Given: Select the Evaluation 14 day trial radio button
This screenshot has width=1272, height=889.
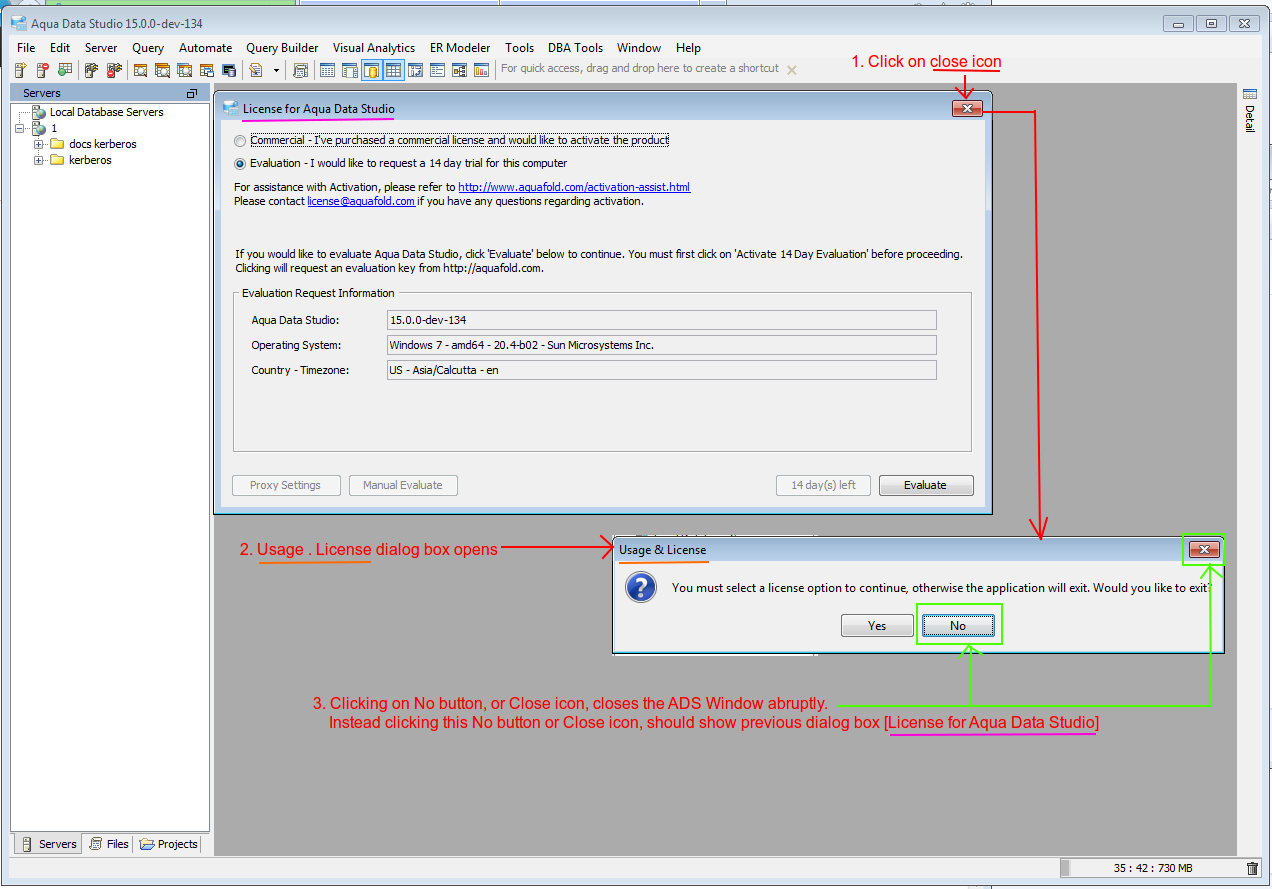Looking at the screenshot, I should coord(239,163).
